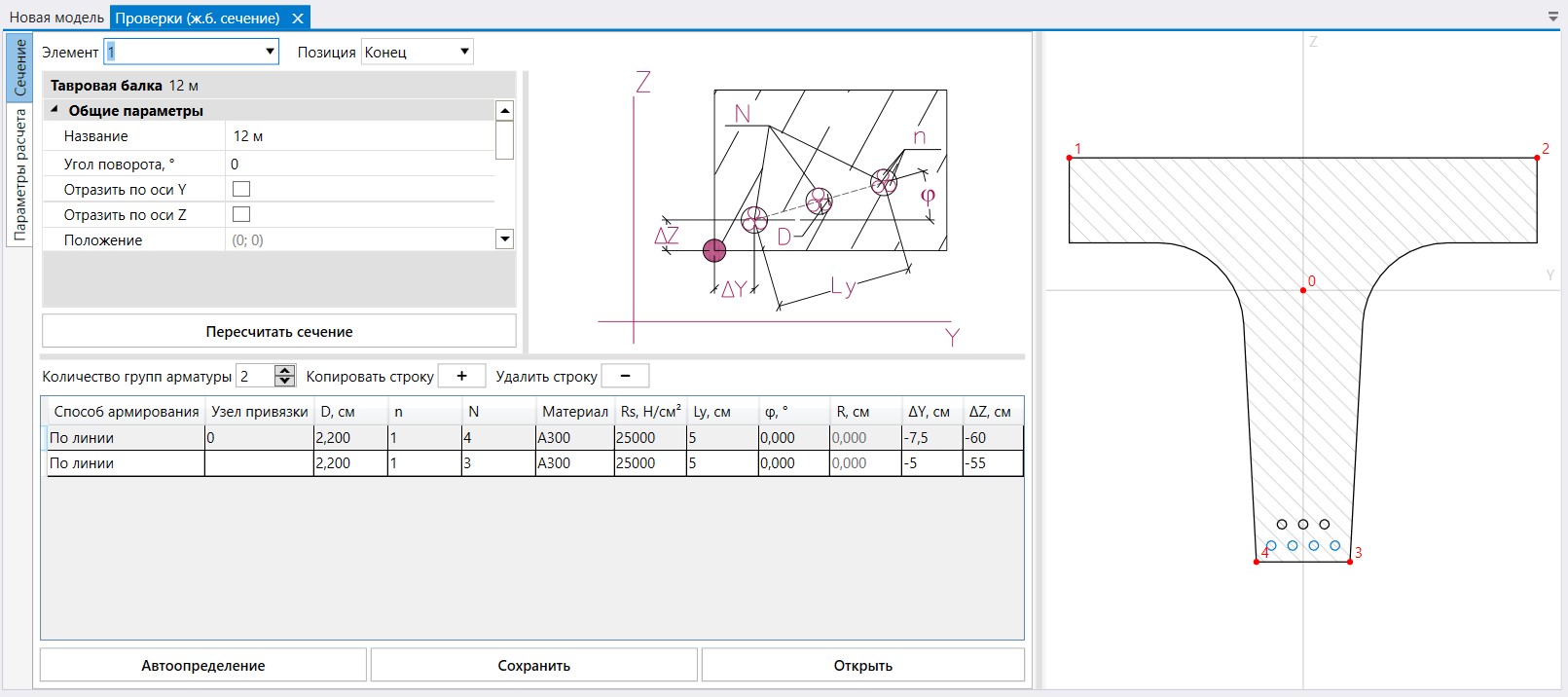Click node point 3 on section drawing
The width and height of the screenshot is (1568, 697).
1350,562
